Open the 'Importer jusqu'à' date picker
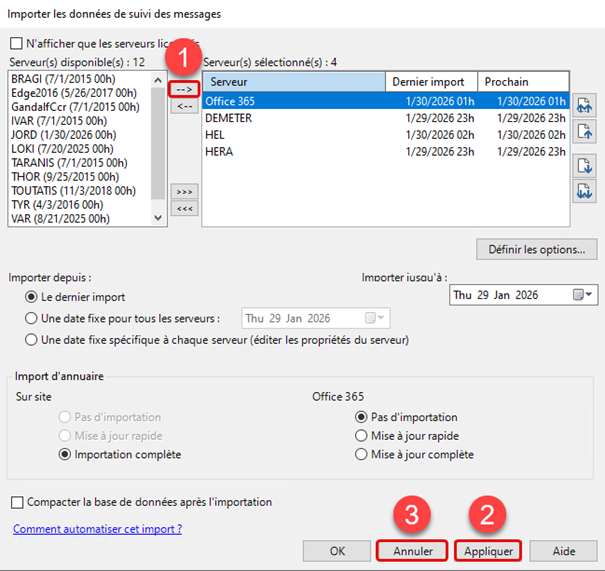Viewport: 605px width, 571px height. click(x=578, y=295)
